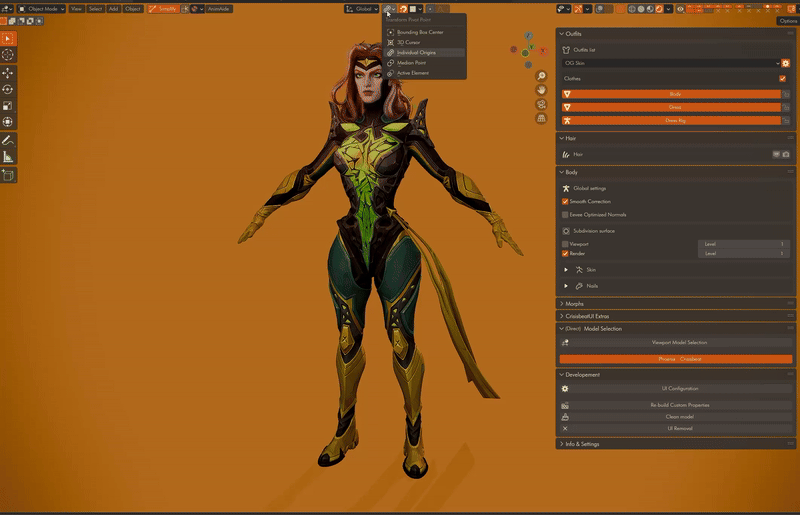Screen dimensions: 800x515
Task: Click the Simplify button in header
Action: point(163,9)
